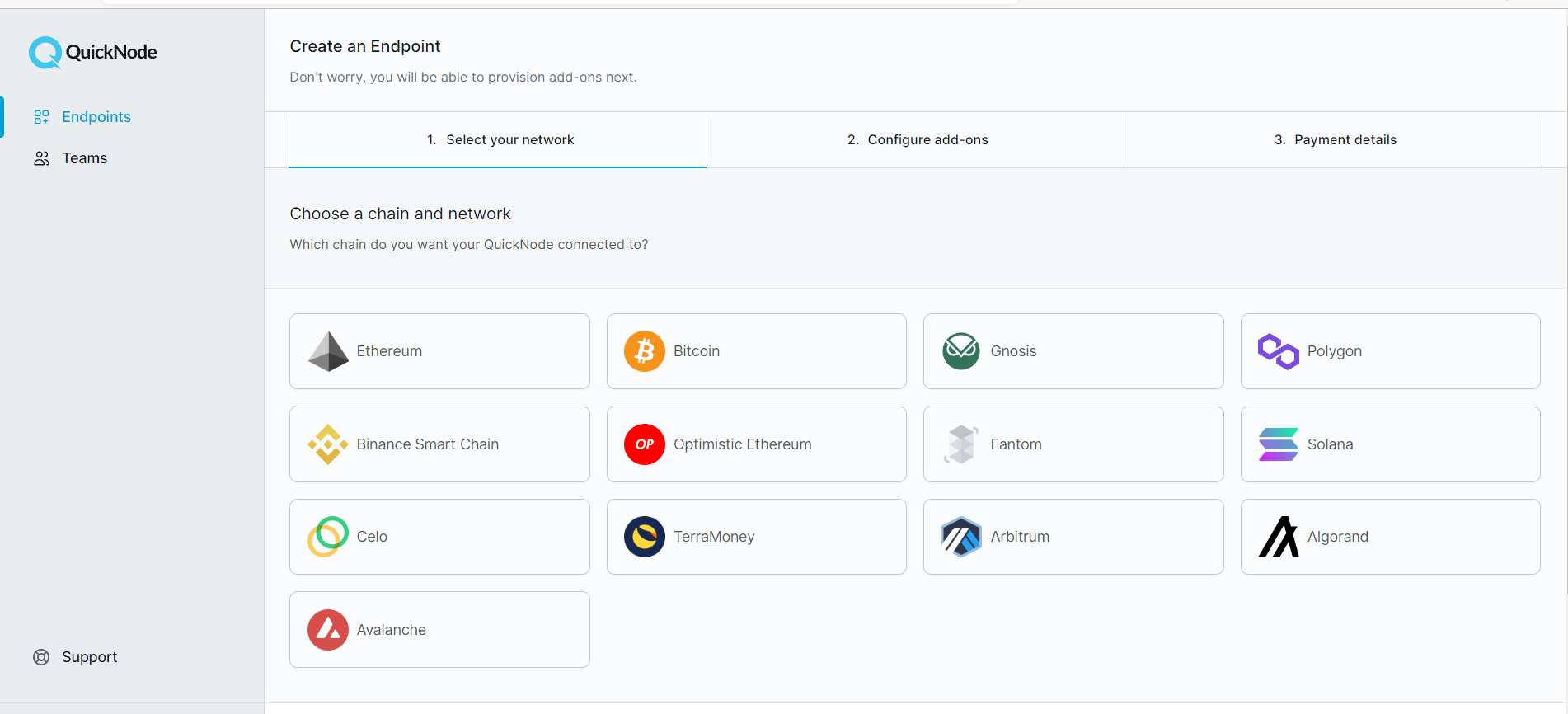The height and width of the screenshot is (714, 1568).
Task: Click the Support lifebuoy icon
Action: point(41,657)
